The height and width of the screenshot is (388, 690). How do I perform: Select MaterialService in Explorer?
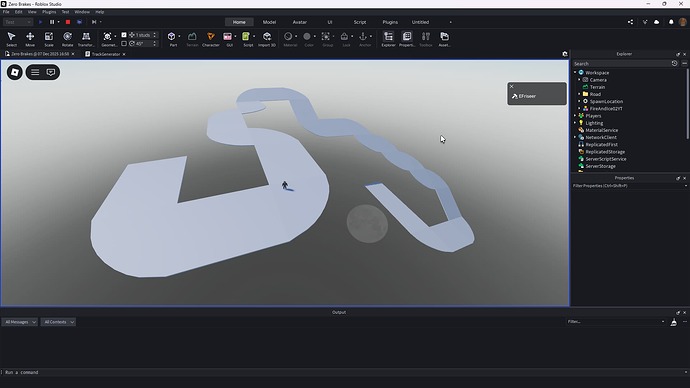click(601, 130)
